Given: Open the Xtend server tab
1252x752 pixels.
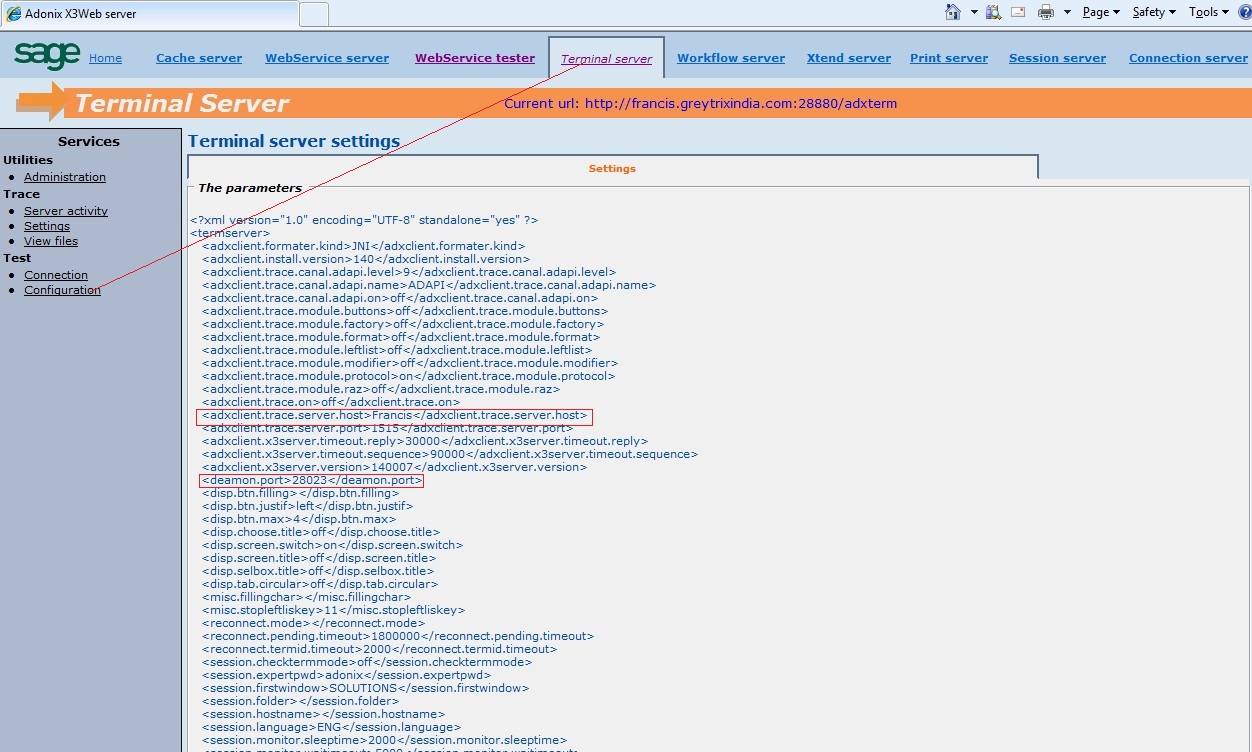Looking at the screenshot, I should pos(849,58).
